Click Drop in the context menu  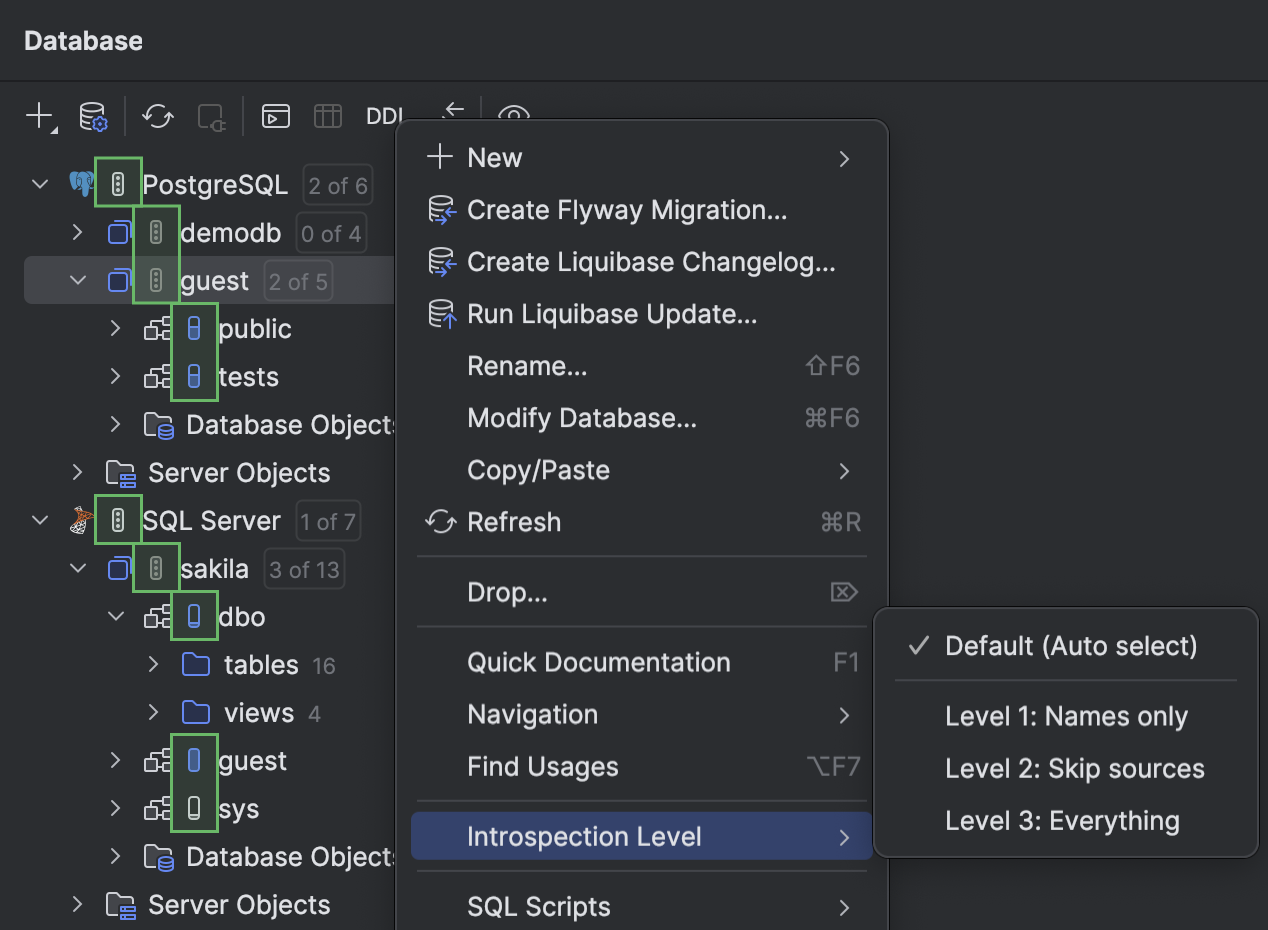507,592
